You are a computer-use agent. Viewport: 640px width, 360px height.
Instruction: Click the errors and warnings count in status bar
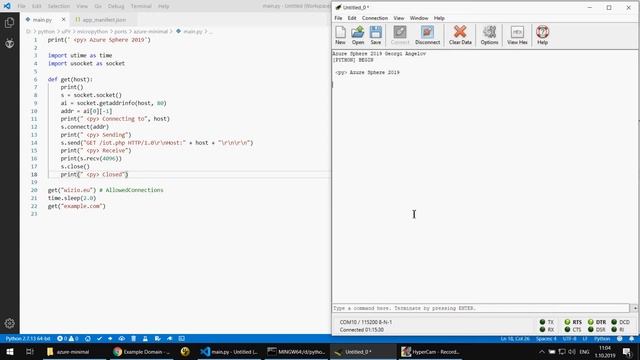tap(67, 339)
